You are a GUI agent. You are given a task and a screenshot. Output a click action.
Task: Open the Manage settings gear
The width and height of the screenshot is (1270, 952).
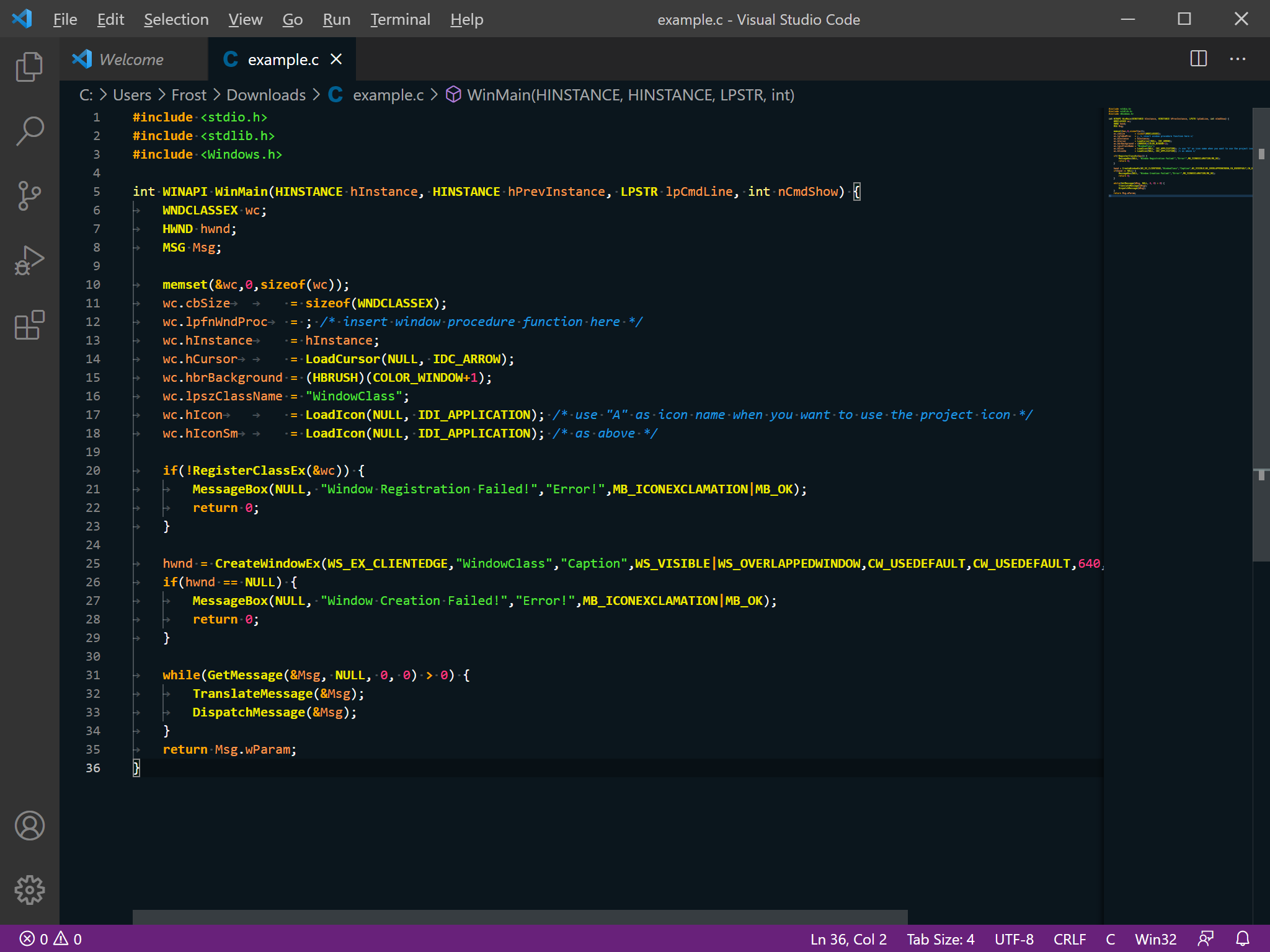tap(29, 890)
